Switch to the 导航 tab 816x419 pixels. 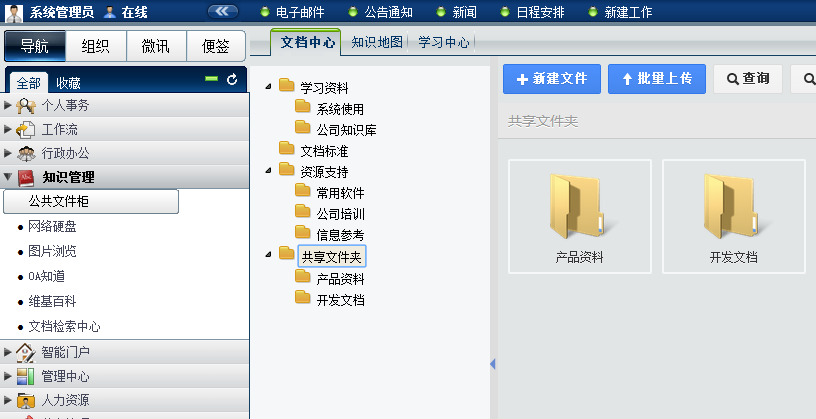point(35,46)
